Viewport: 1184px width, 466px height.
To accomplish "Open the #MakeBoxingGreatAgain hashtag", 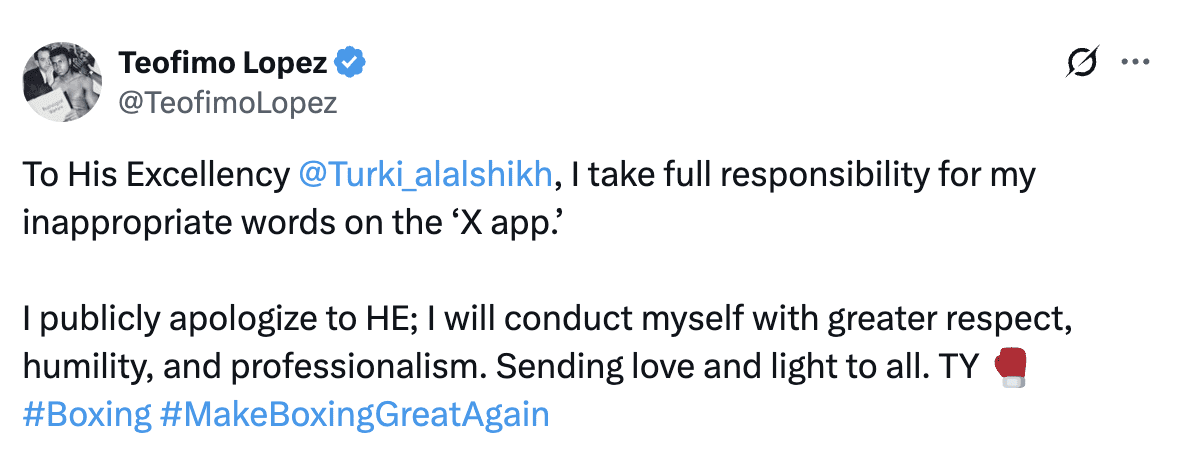I will point(354,414).
